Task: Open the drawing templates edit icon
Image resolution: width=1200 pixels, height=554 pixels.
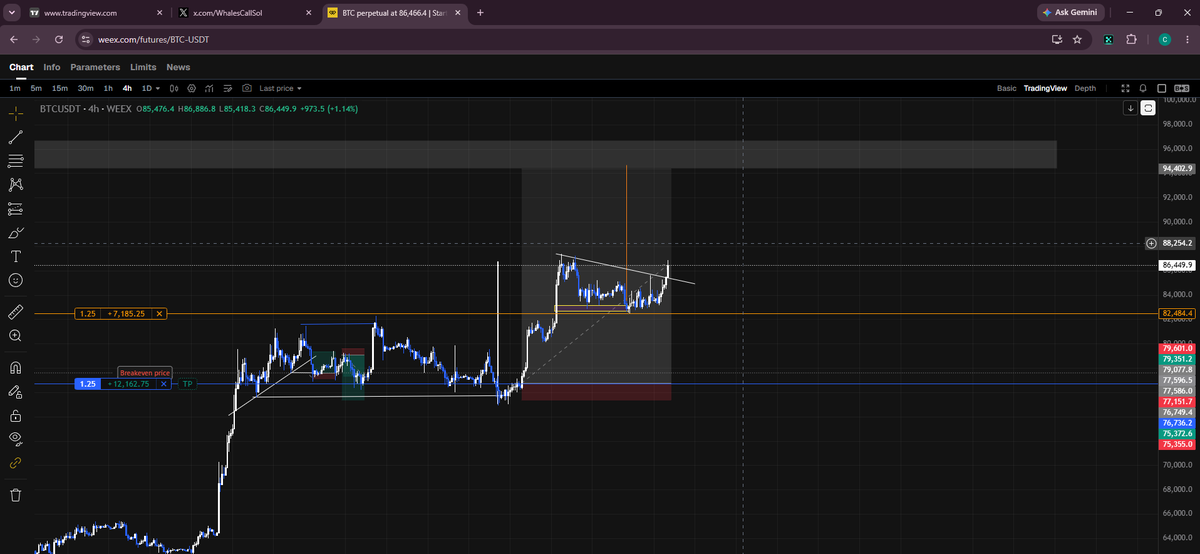Action: pos(228,88)
